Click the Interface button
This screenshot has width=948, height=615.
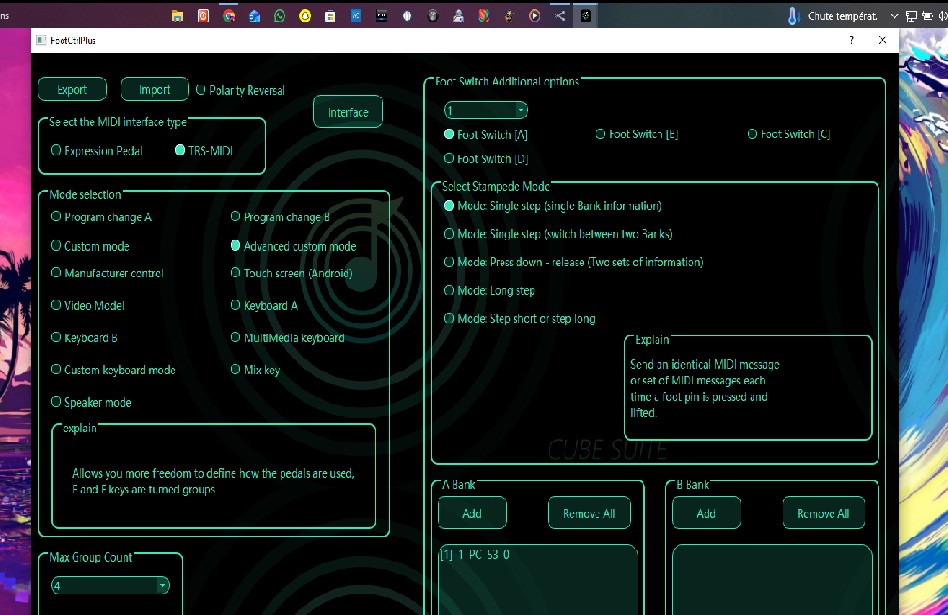(348, 112)
